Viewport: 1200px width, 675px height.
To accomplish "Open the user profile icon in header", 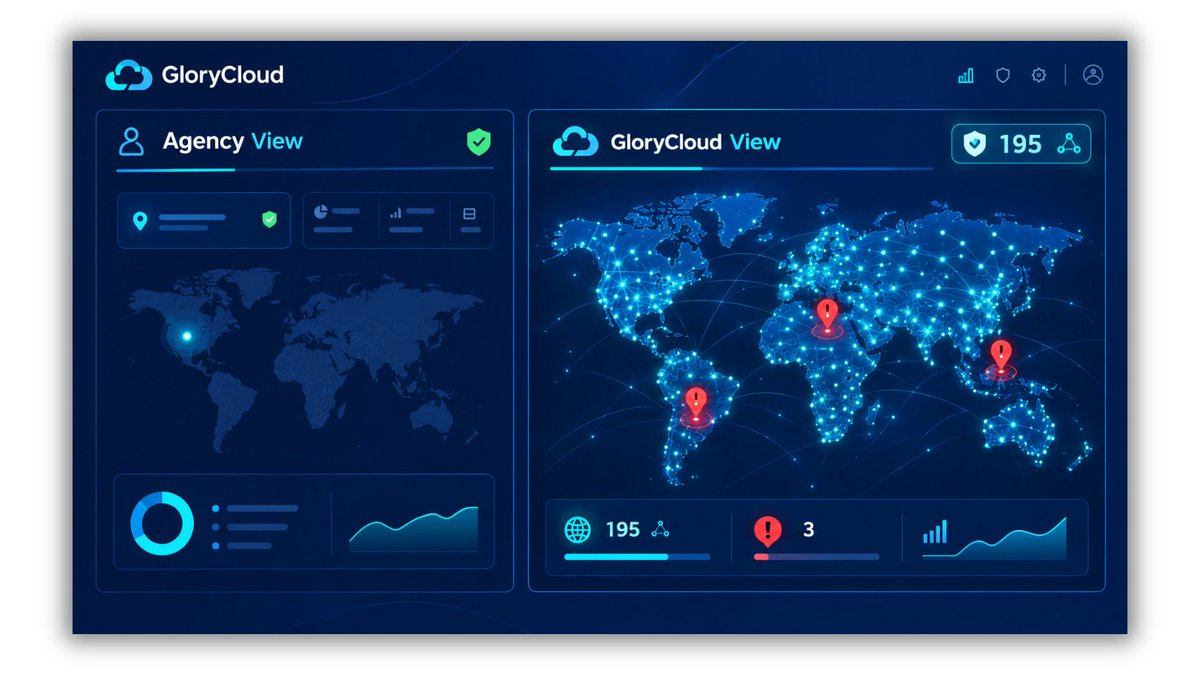I will [x=1093, y=75].
